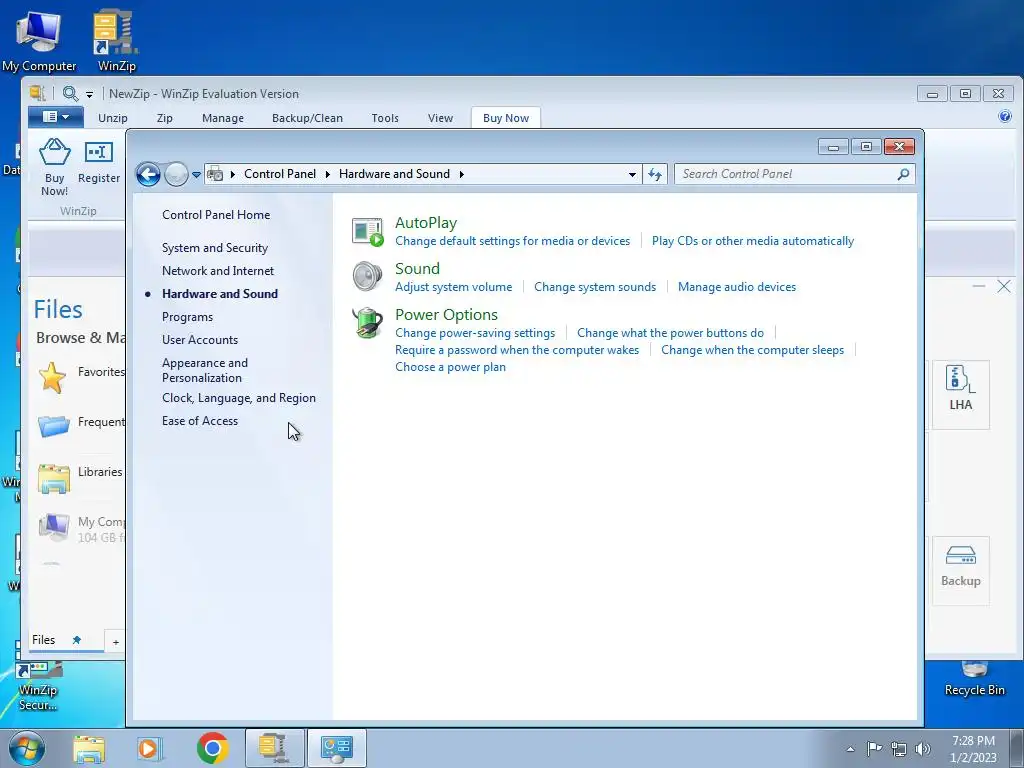Select the Buy Now ribbon tab
This screenshot has height=768, width=1024.
pyautogui.click(x=505, y=118)
